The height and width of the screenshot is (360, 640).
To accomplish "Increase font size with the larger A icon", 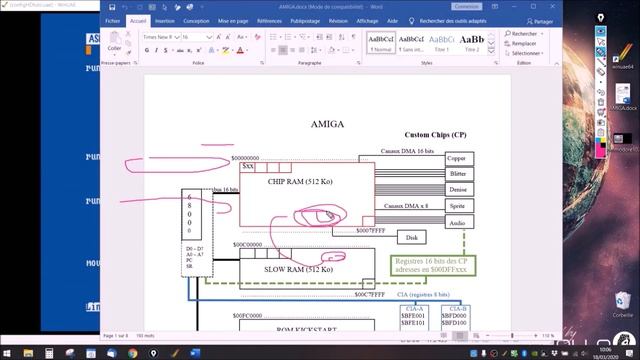I will point(219,37).
